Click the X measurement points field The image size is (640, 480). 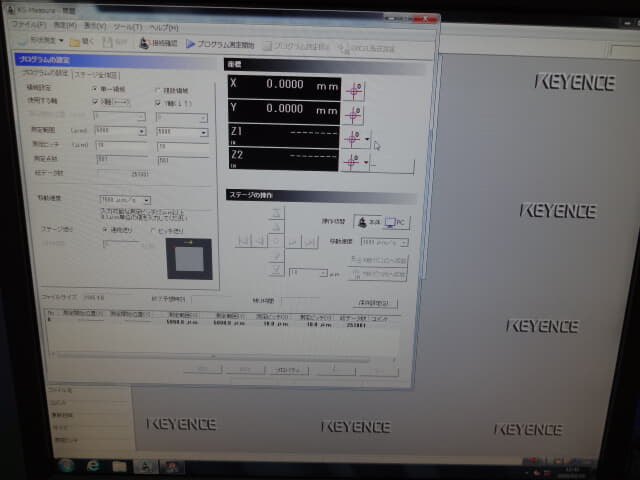click(122, 159)
